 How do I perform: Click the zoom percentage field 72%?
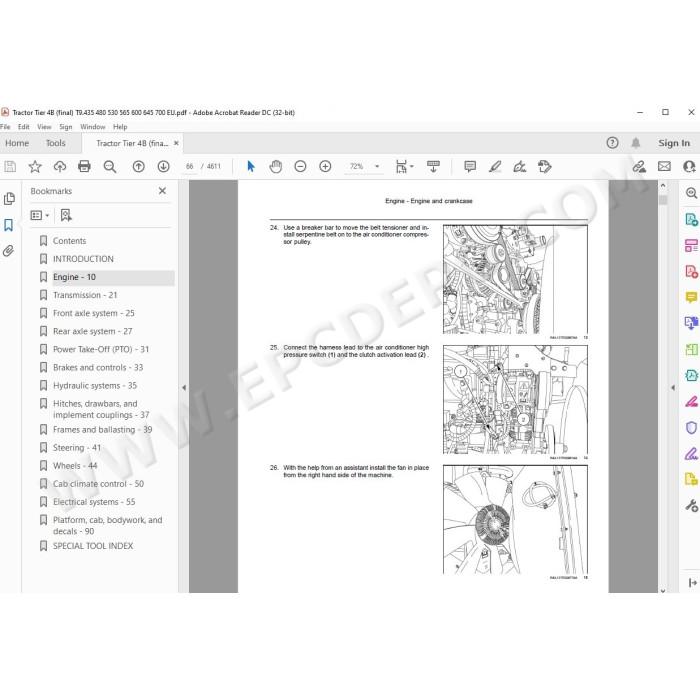[x=356, y=167]
